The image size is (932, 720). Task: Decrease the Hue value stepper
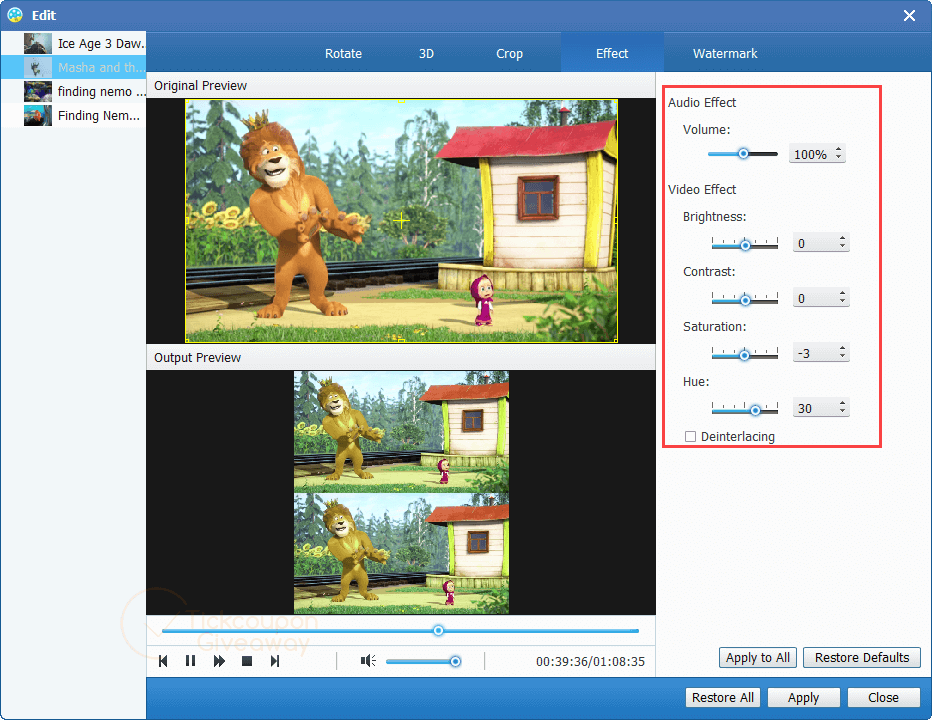842,411
